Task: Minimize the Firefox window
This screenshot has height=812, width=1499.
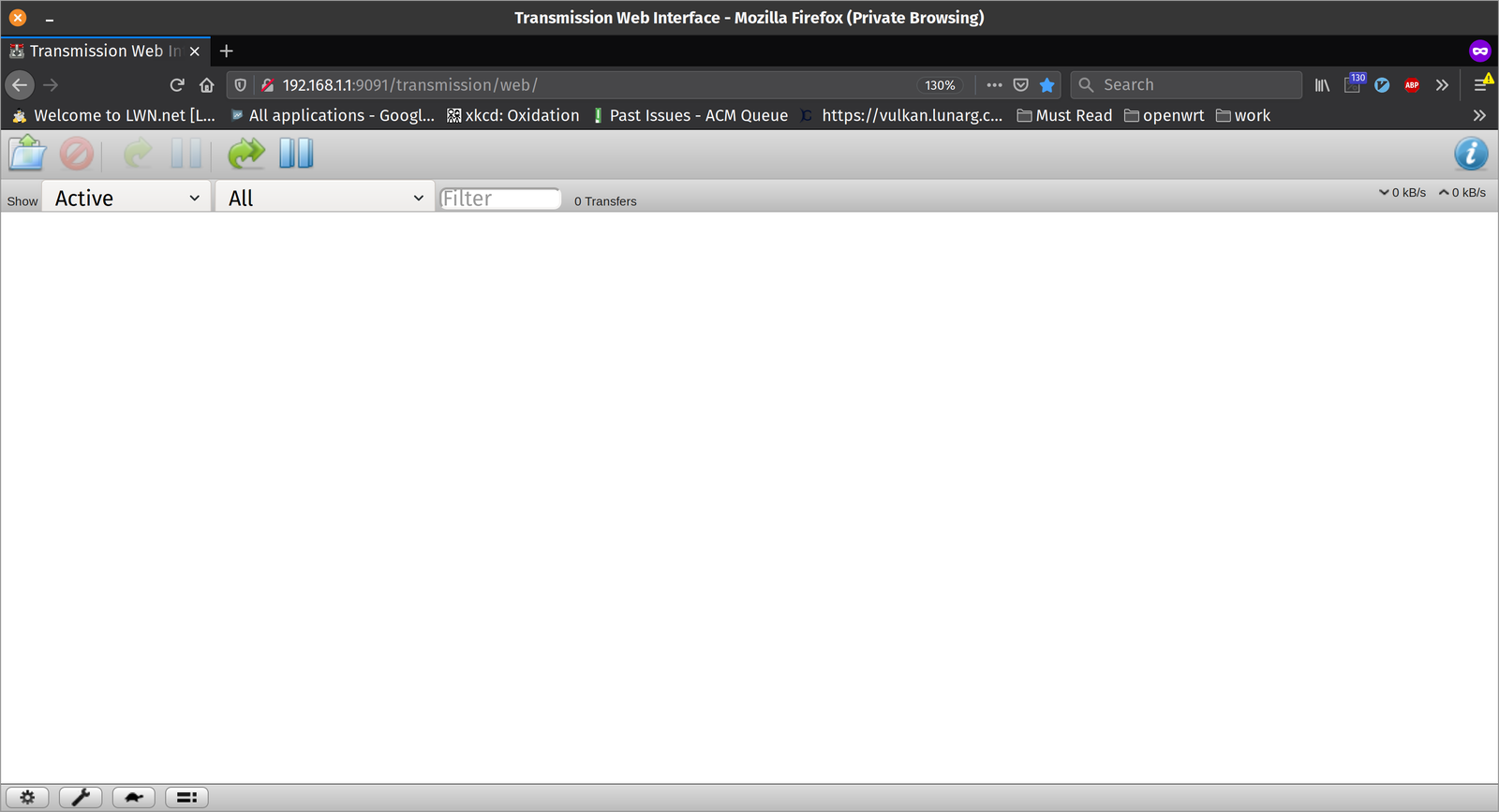Action: coord(50,19)
